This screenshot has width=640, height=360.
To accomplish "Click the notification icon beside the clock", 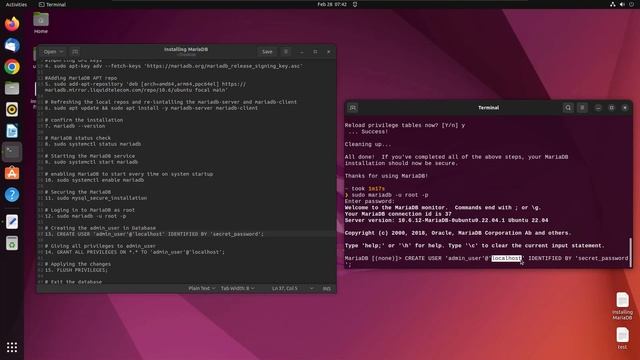I will click(x=355, y=4).
